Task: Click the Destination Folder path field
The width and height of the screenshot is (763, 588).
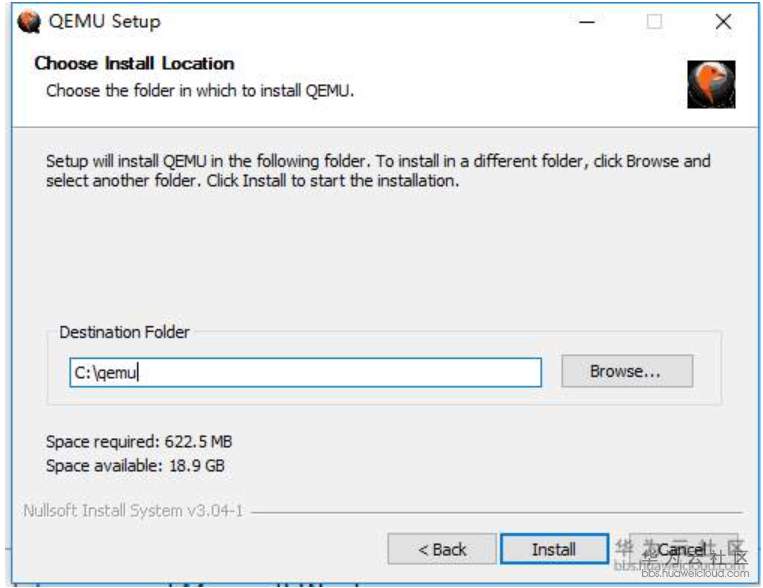Action: [x=305, y=372]
